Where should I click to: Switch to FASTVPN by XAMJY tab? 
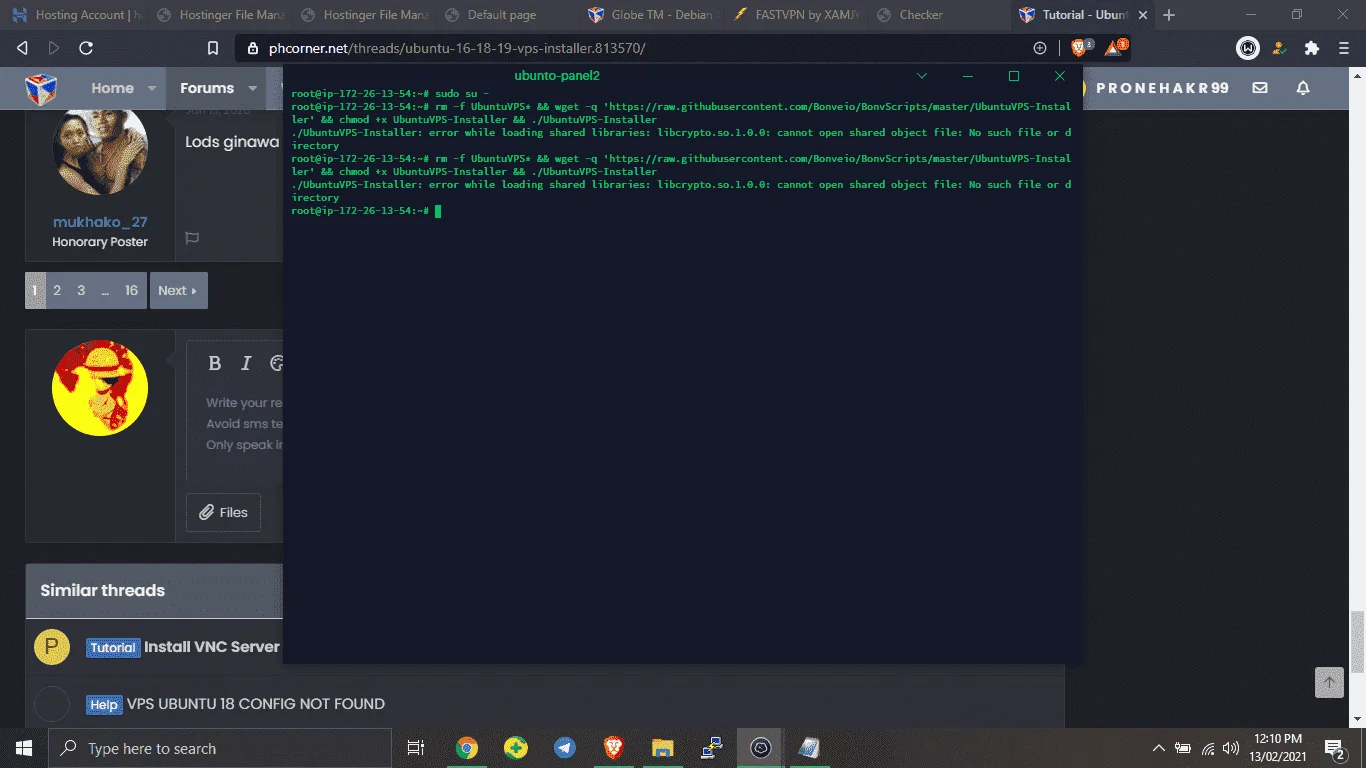click(x=796, y=15)
